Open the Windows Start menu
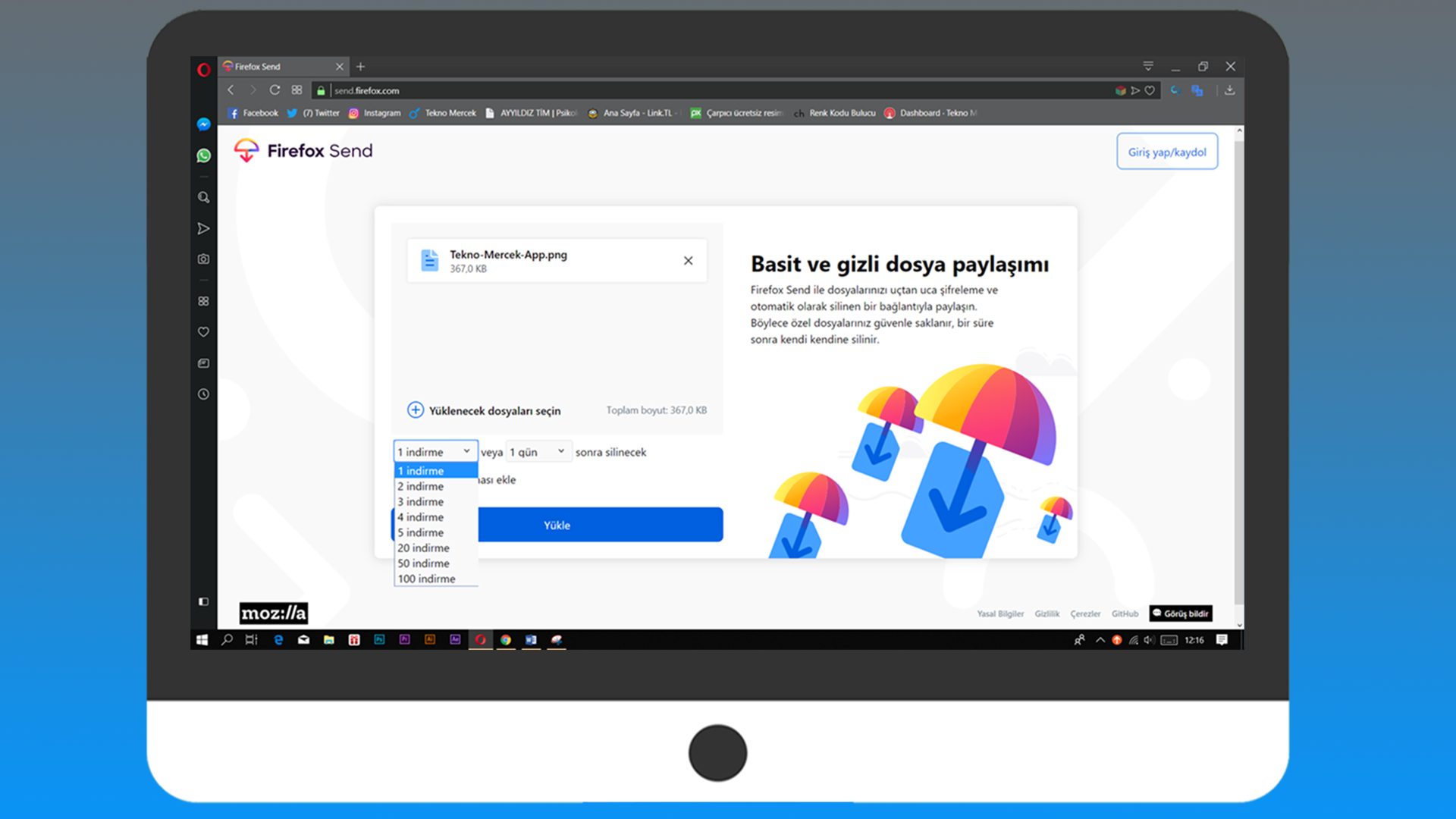The height and width of the screenshot is (819, 1456). coord(202,640)
